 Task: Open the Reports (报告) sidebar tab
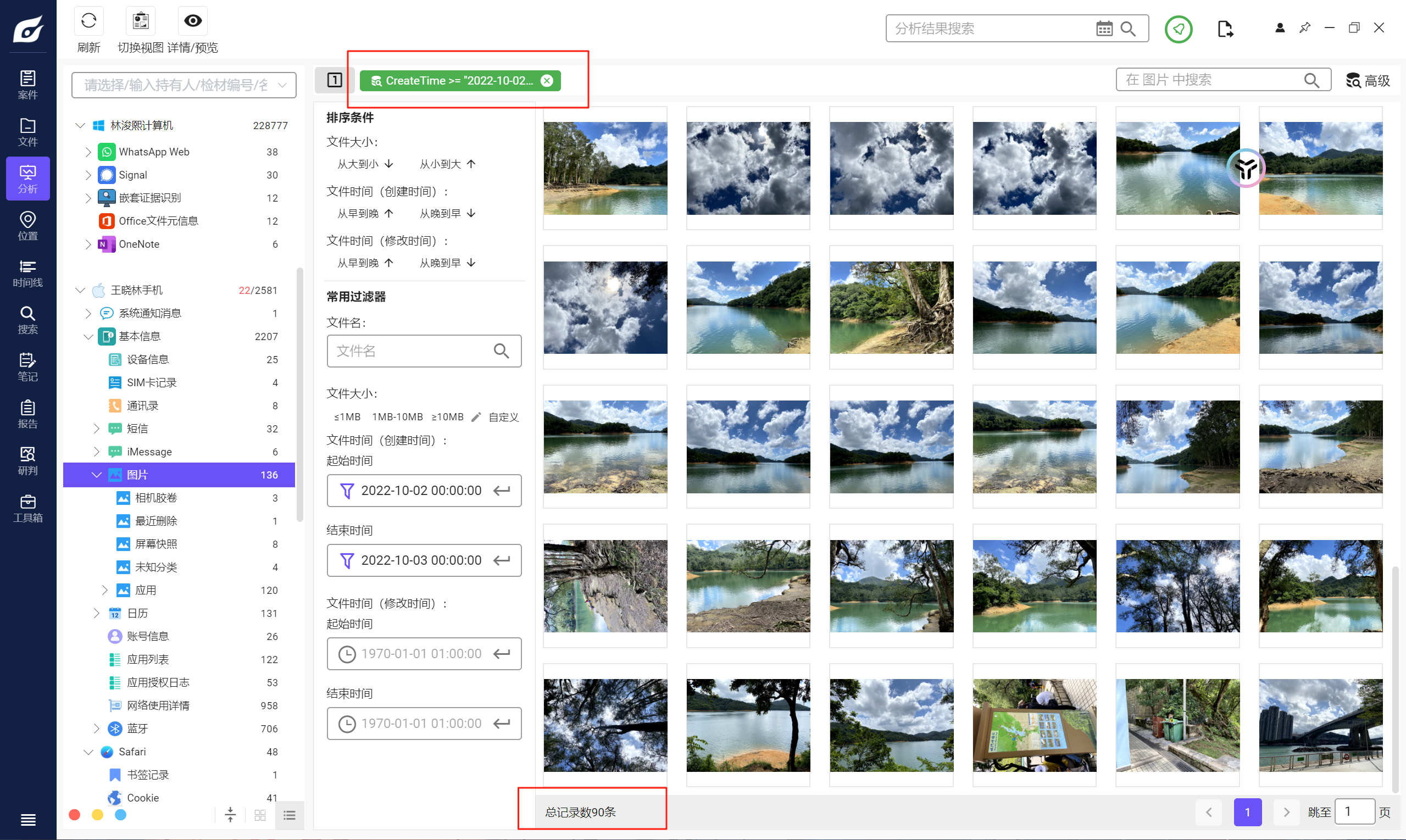tap(27, 414)
